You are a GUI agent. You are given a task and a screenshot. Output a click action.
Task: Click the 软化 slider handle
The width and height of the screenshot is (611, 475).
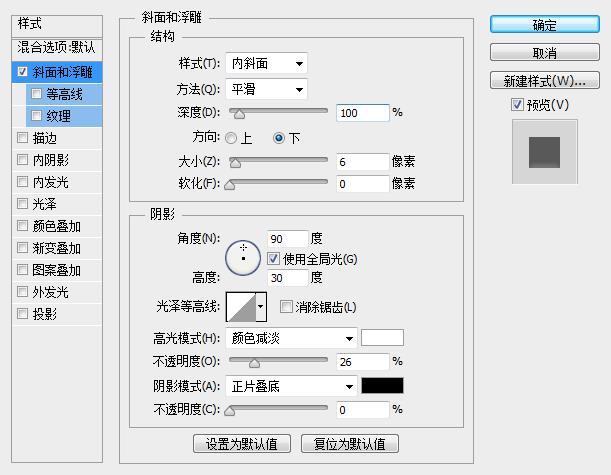230,185
